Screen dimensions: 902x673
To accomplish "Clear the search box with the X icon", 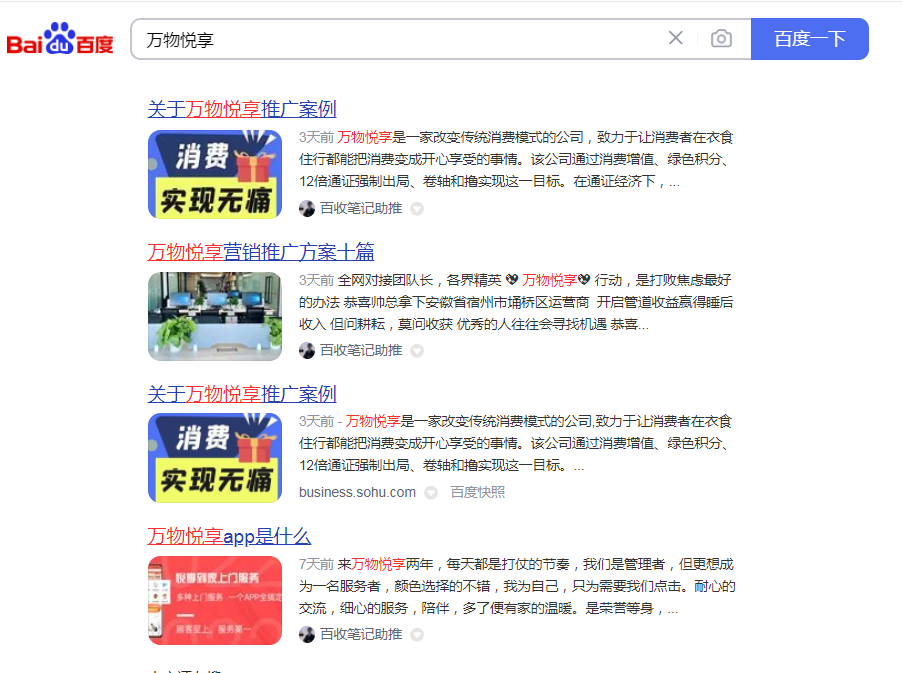I will click(x=676, y=38).
